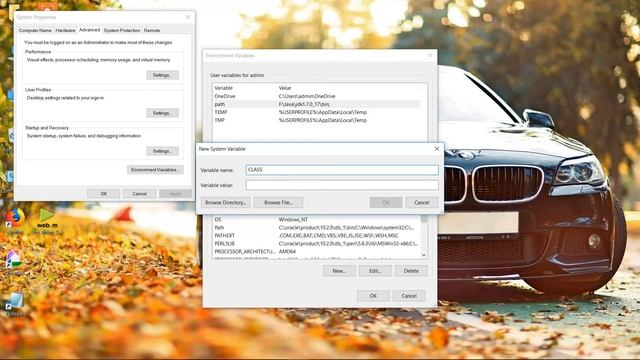This screenshot has height=360, width=640.
Task: Click Apply in System Properties window
Action: coord(176,193)
